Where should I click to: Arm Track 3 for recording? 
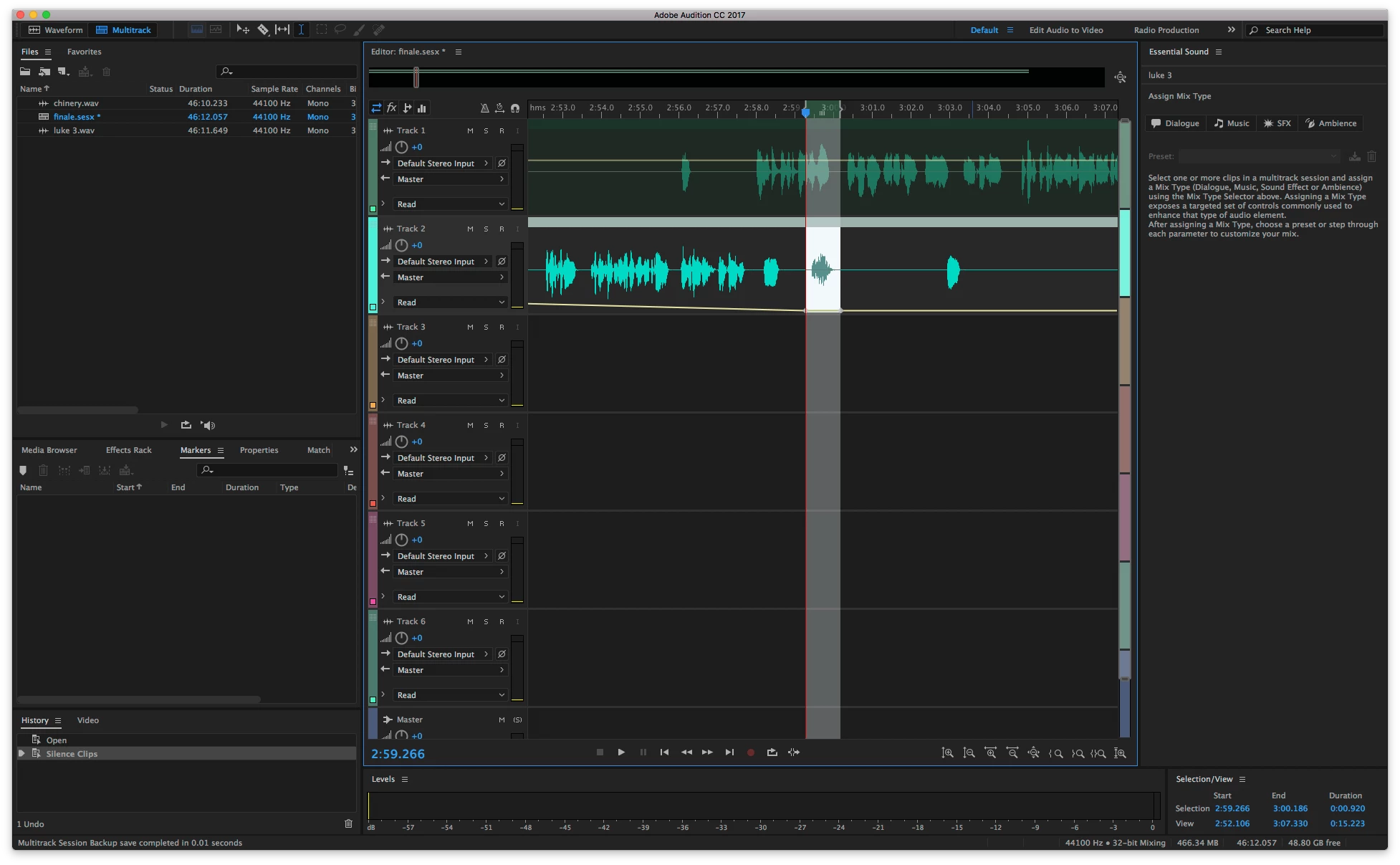[502, 327]
